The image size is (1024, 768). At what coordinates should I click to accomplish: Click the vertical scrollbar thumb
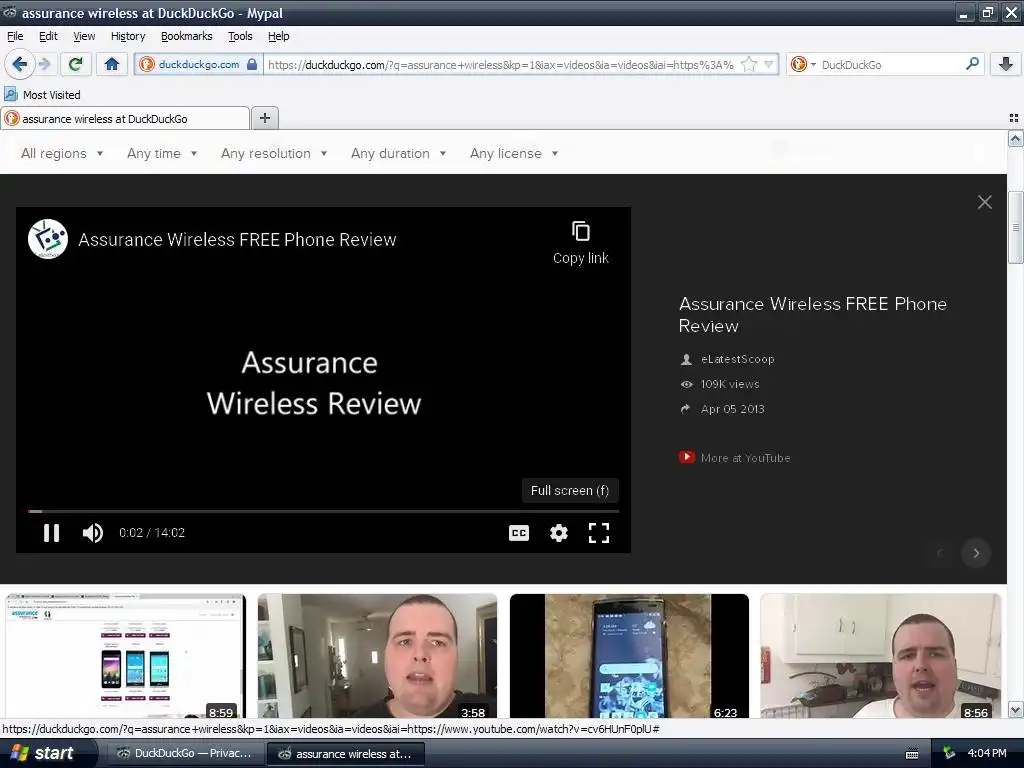pos(1016,227)
